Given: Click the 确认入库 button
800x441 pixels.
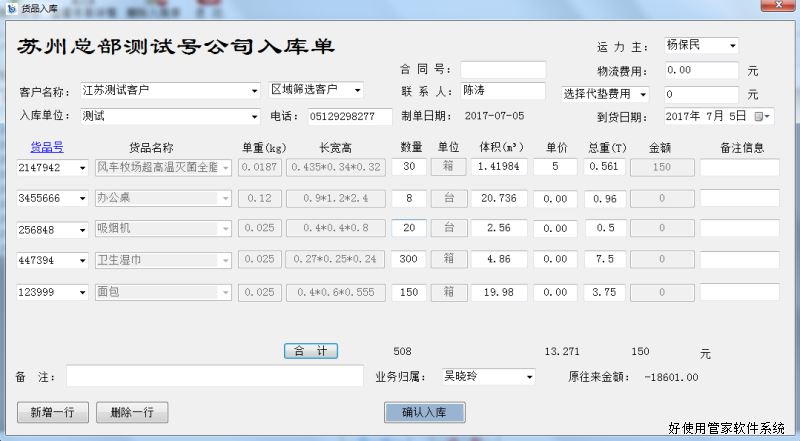Looking at the screenshot, I should coord(424,412).
